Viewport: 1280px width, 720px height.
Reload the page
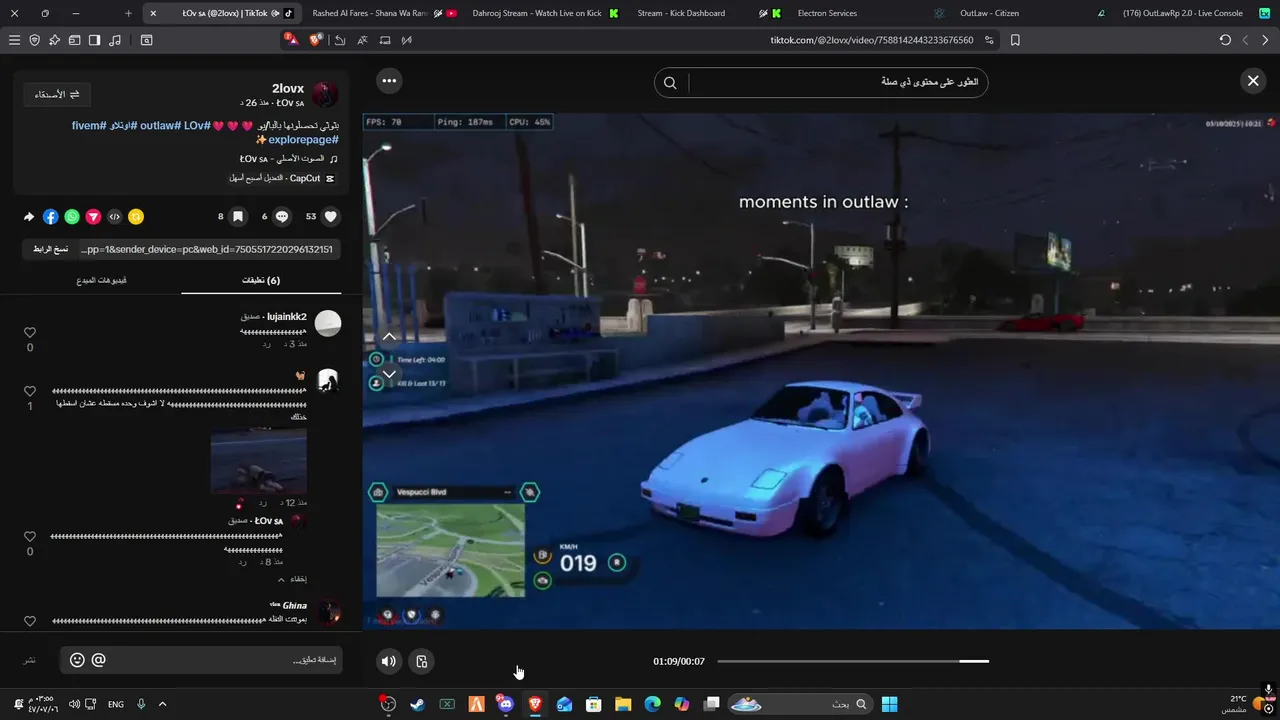1225,40
